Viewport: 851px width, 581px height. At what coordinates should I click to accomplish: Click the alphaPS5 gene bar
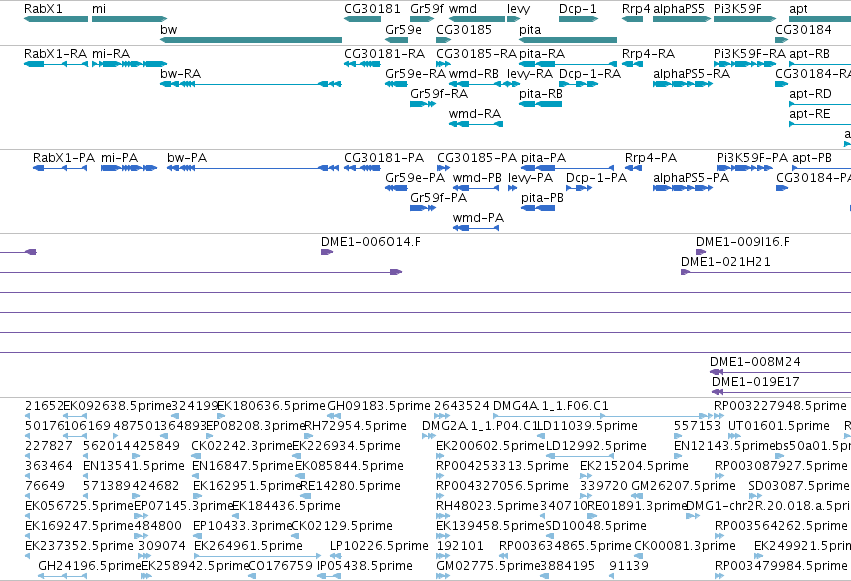[682, 19]
